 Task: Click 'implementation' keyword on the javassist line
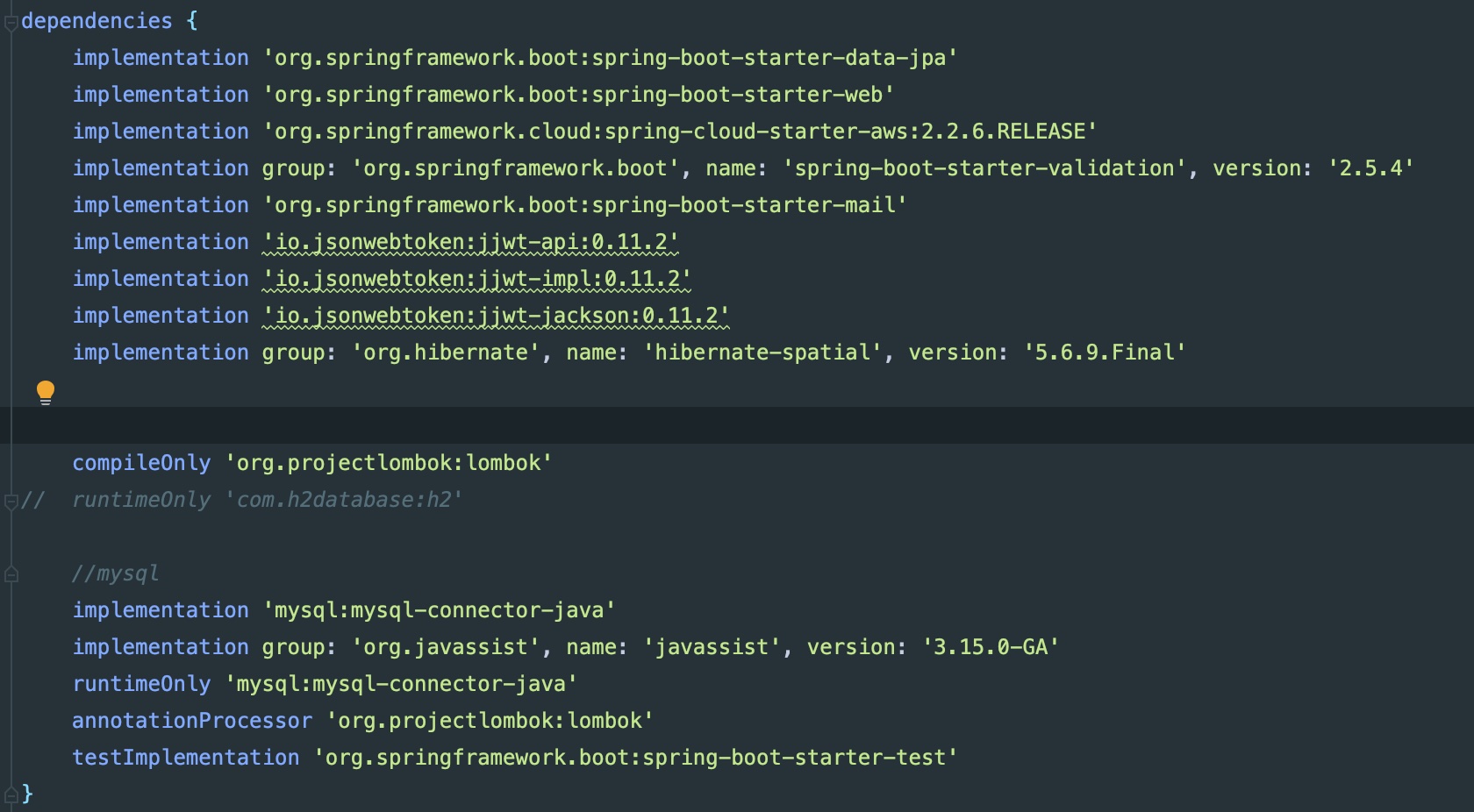(161, 647)
